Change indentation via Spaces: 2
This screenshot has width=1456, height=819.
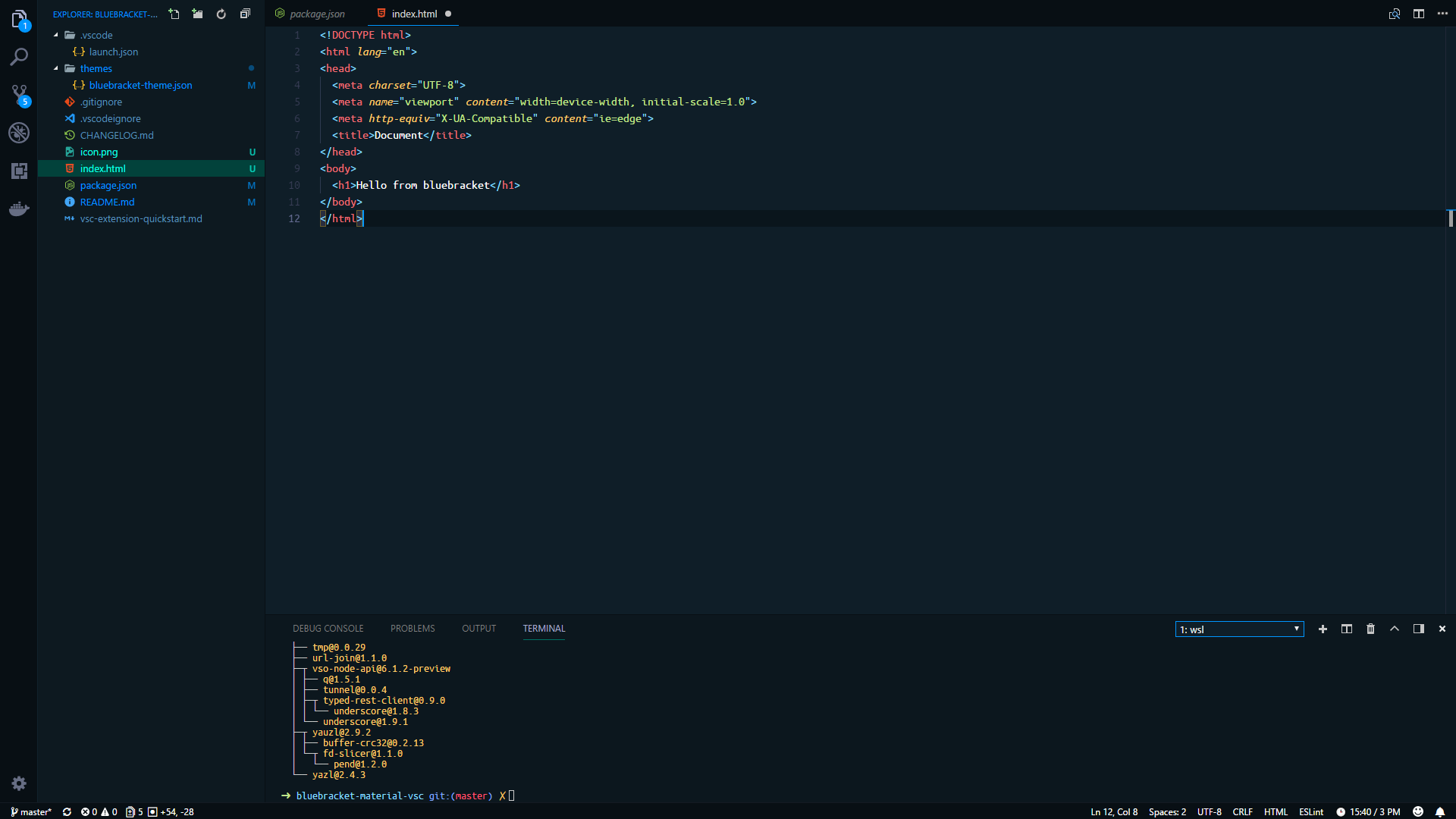point(1167,811)
